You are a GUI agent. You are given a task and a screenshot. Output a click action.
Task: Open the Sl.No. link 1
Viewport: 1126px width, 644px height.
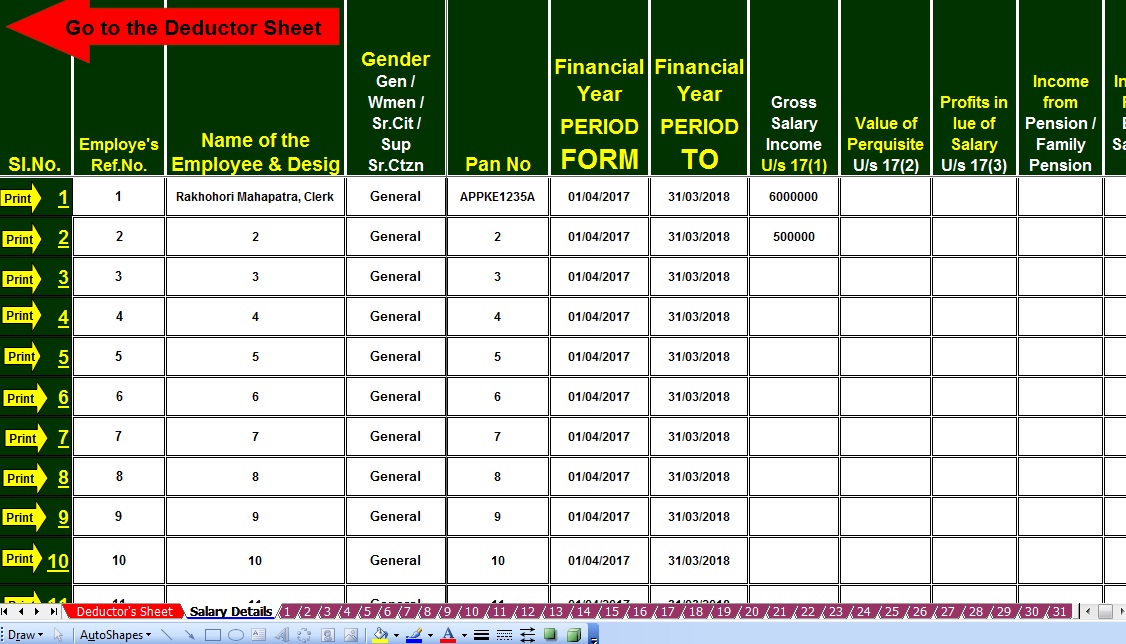click(x=63, y=198)
